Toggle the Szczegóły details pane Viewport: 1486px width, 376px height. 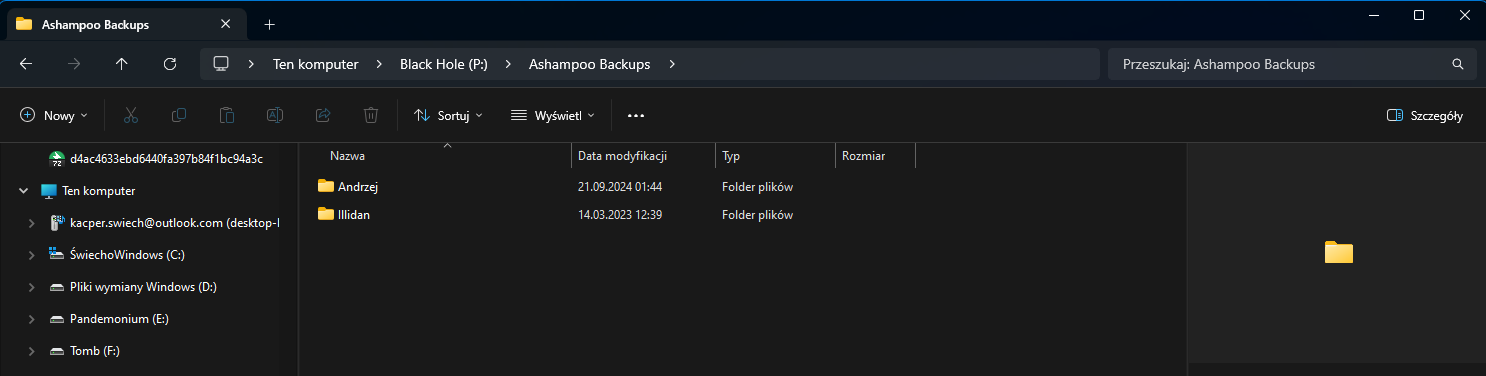pos(1425,115)
